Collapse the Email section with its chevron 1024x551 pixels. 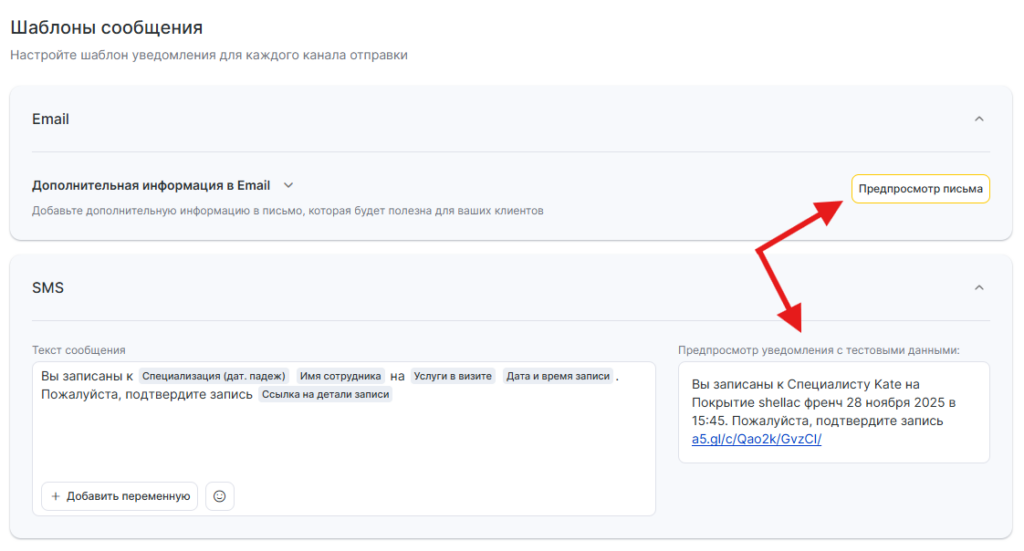point(979,119)
